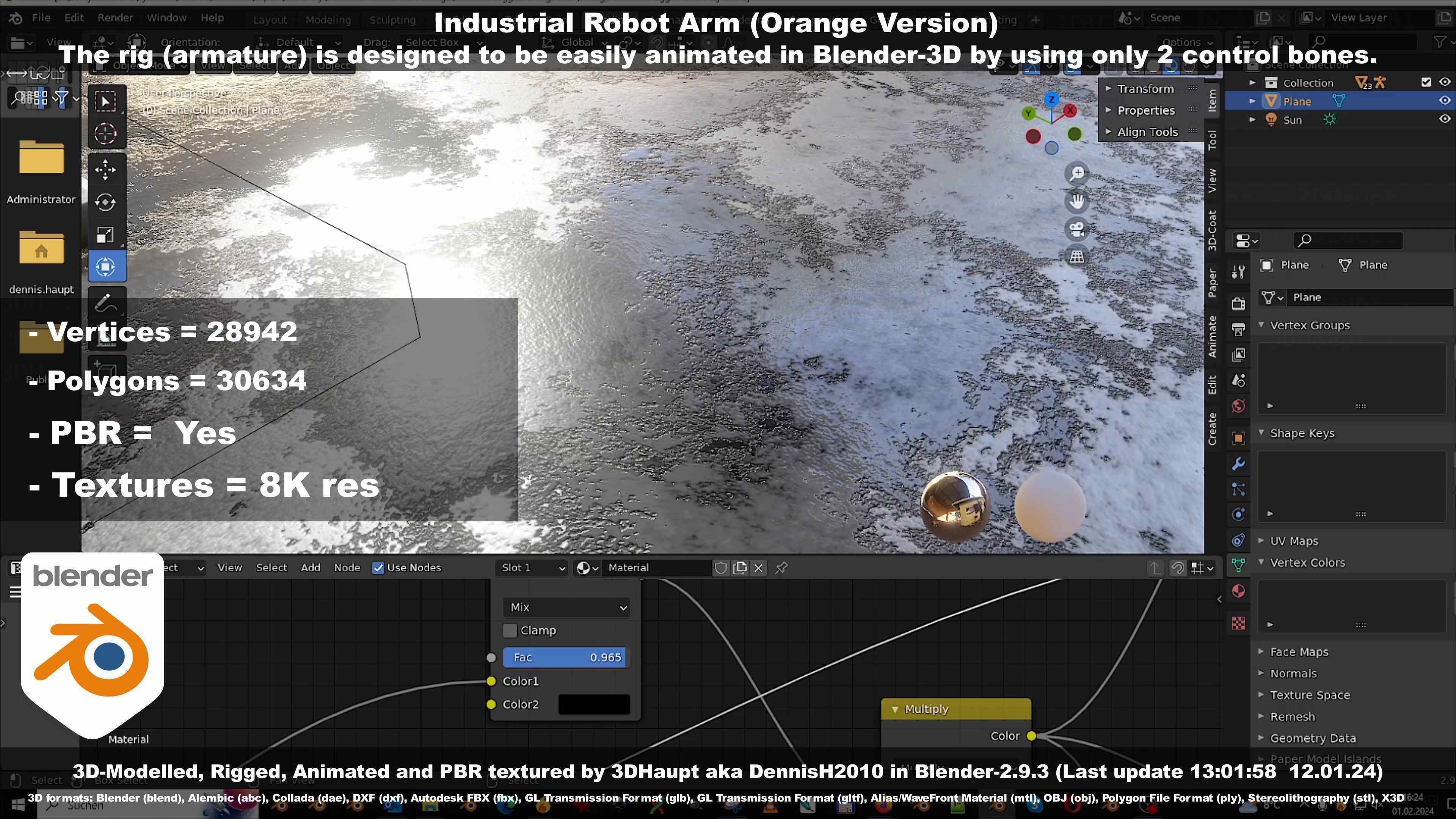Hide the Plane object with its eye icon

click(x=1445, y=100)
